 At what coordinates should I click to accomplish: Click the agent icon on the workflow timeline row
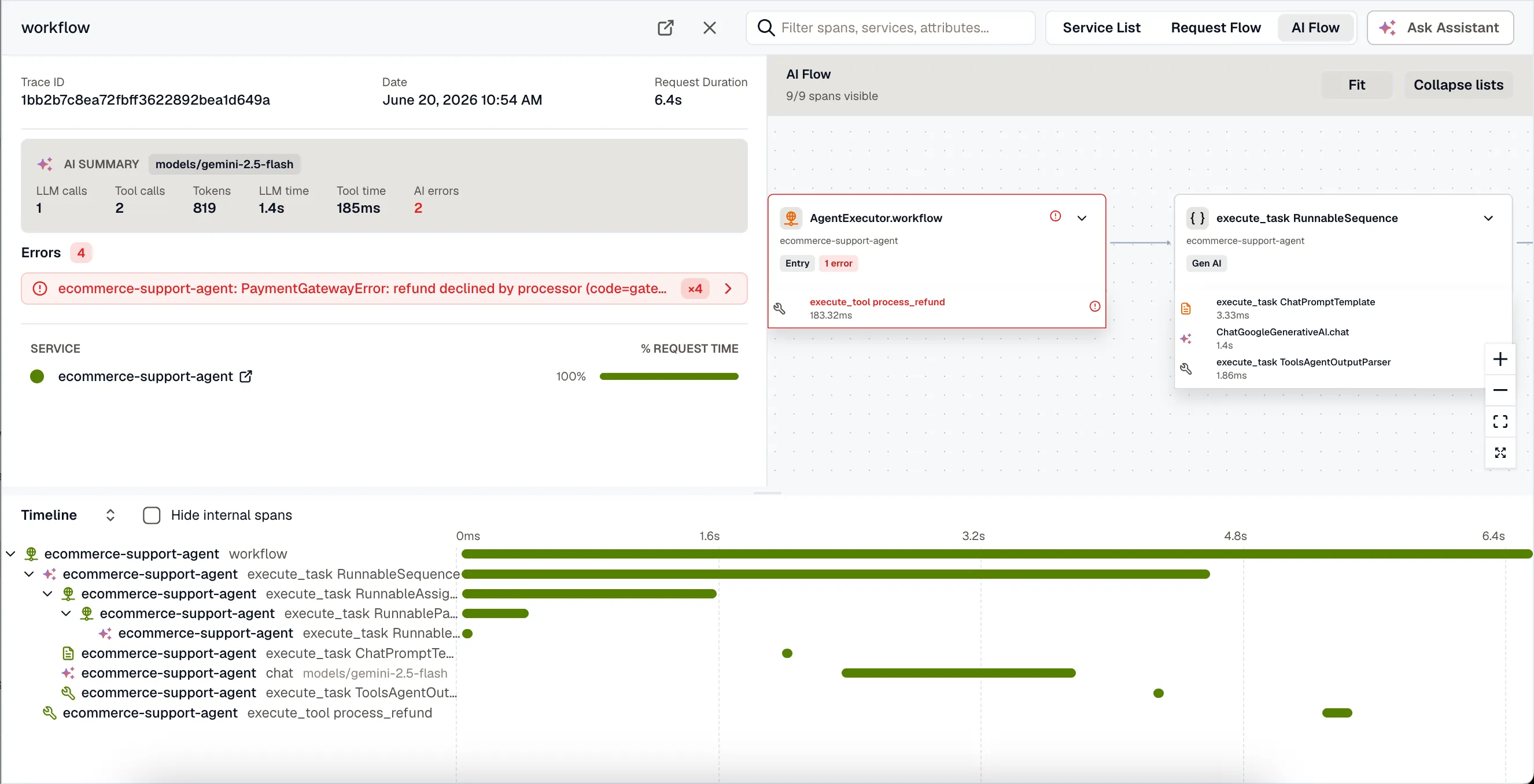tap(31, 554)
